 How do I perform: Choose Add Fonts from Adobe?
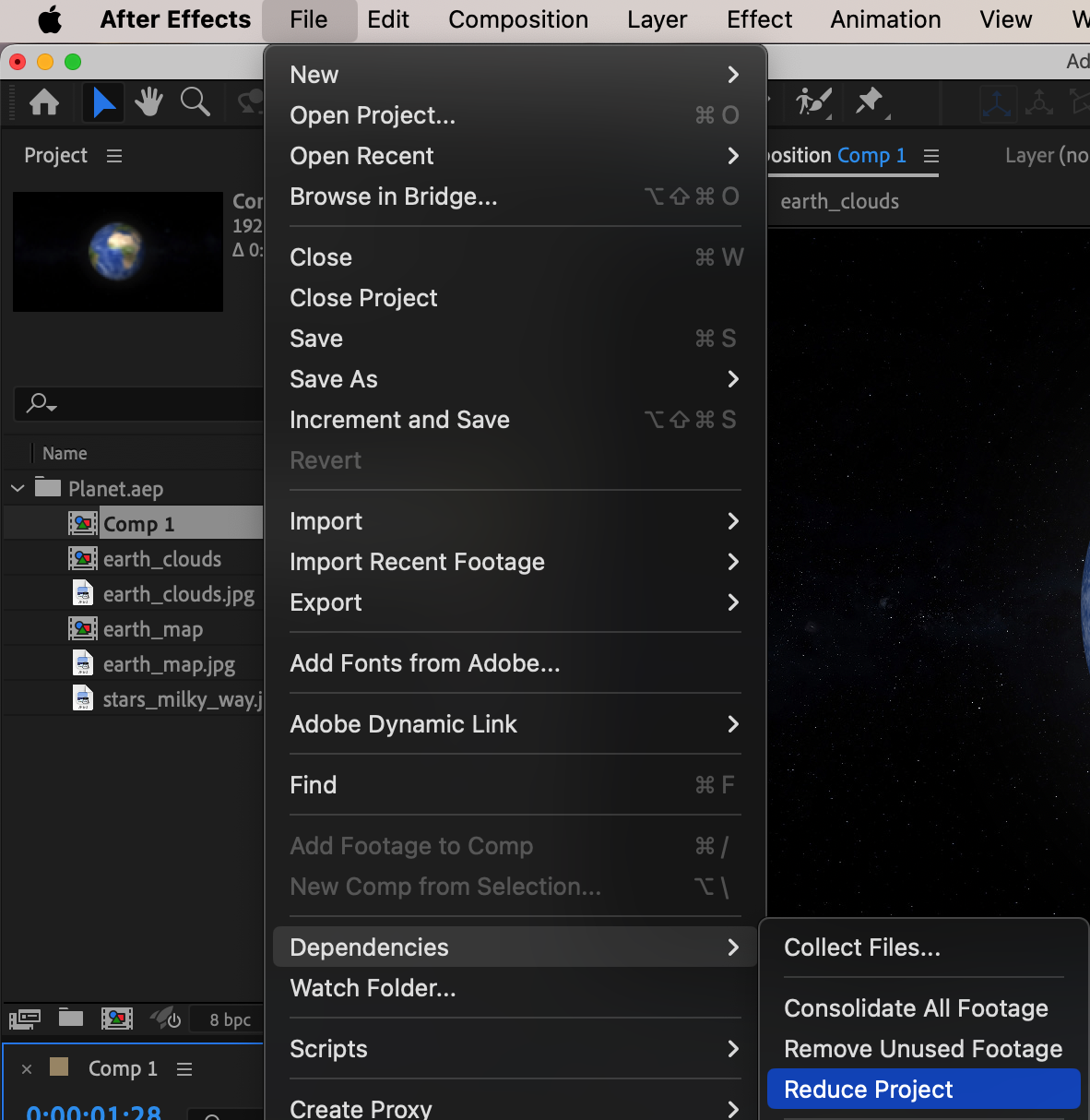click(515, 663)
